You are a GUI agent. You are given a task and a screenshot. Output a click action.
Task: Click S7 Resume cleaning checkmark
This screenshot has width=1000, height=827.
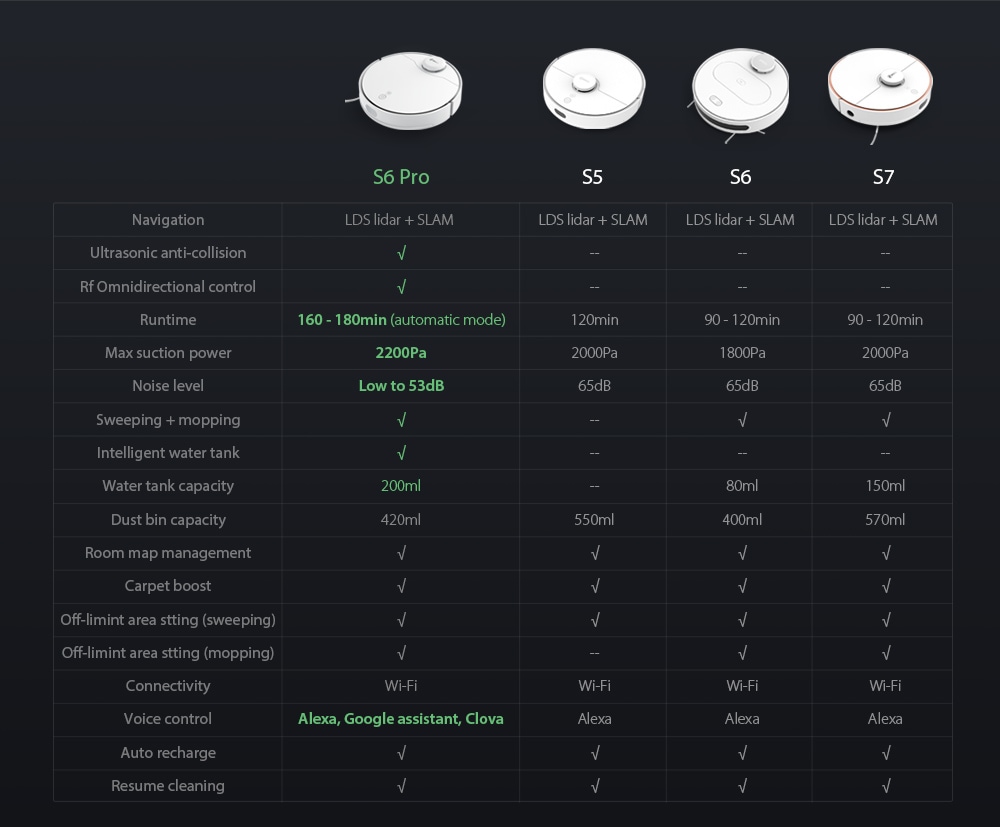coord(885,786)
